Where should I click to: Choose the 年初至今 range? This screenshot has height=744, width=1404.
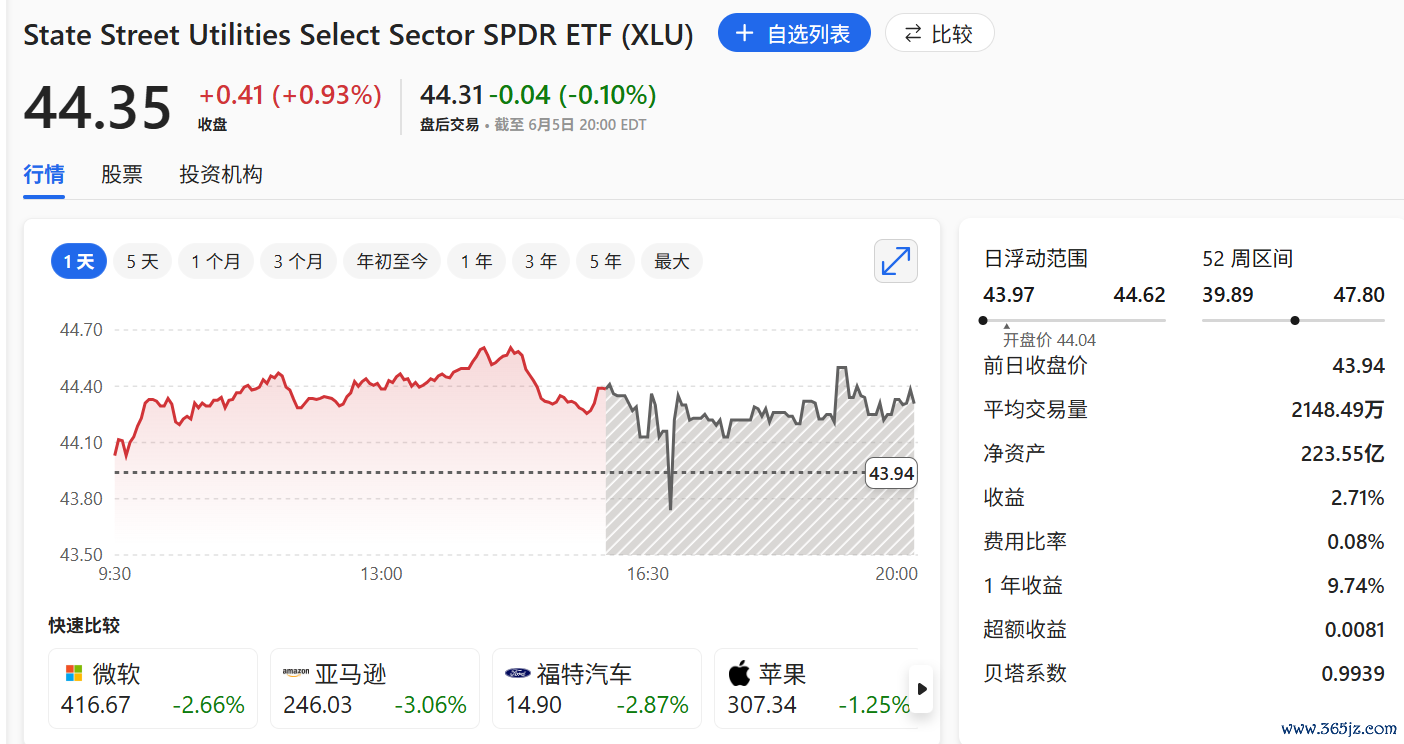tap(392, 262)
